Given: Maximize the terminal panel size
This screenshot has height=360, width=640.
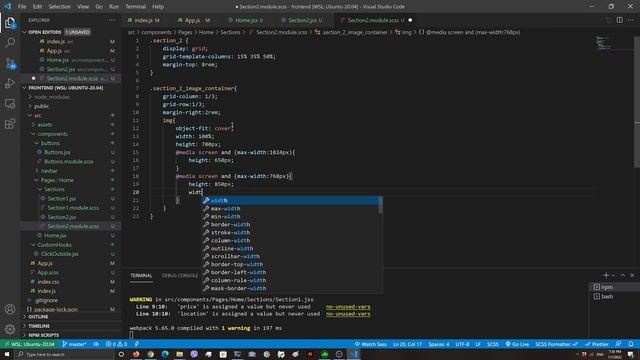Looking at the screenshot, I should (623, 276).
